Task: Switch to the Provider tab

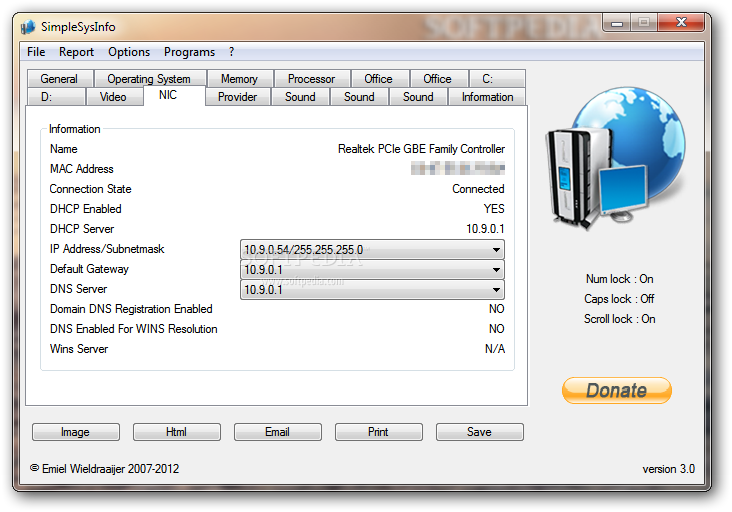Action: [x=237, y=97]
